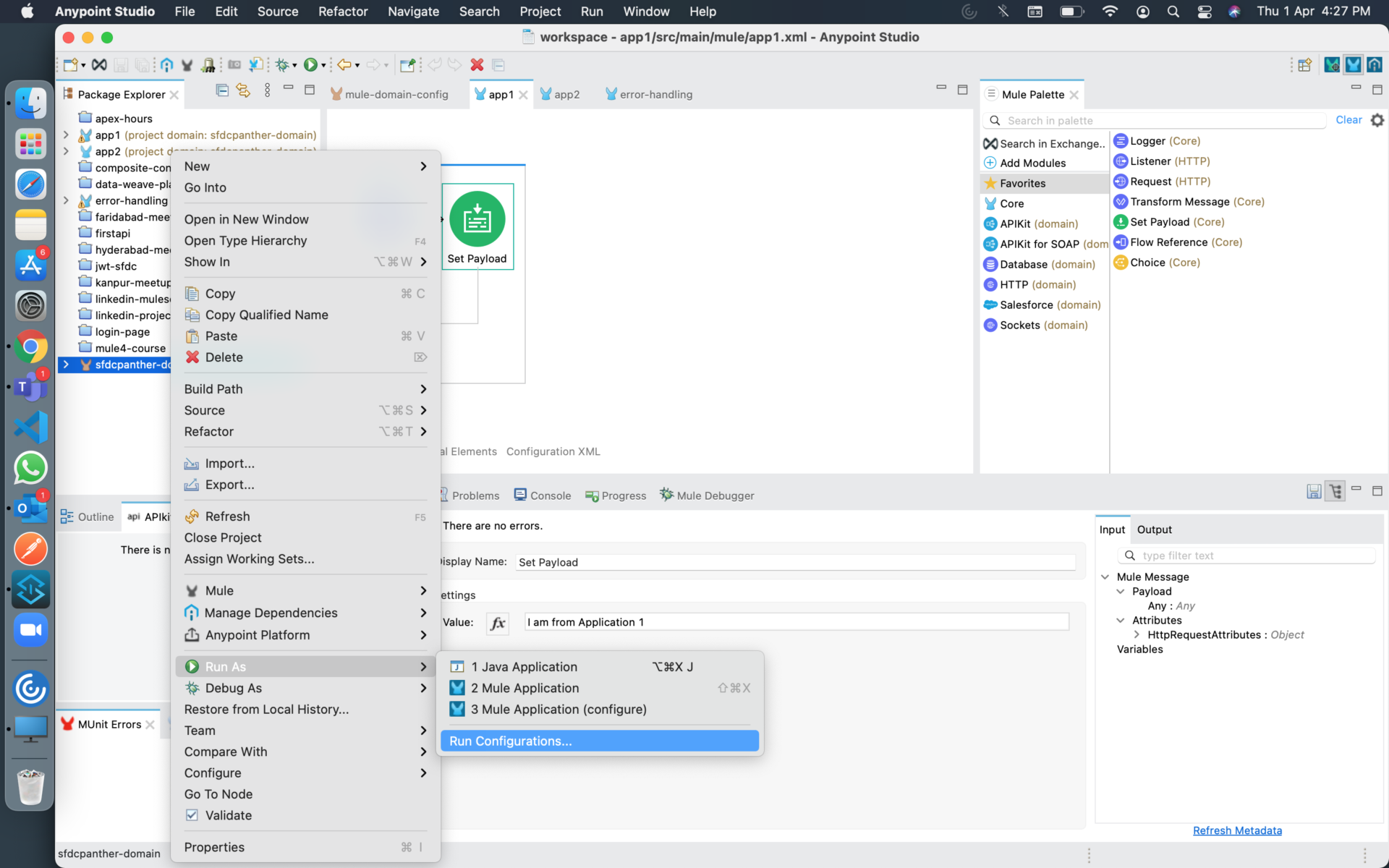Open the Navigate menu

tap(413, 12)
